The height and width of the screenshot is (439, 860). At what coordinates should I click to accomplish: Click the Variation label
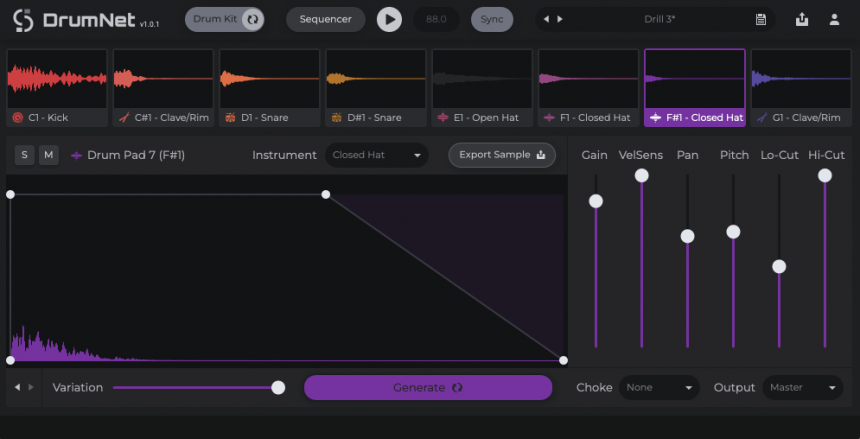pos(78,387)
